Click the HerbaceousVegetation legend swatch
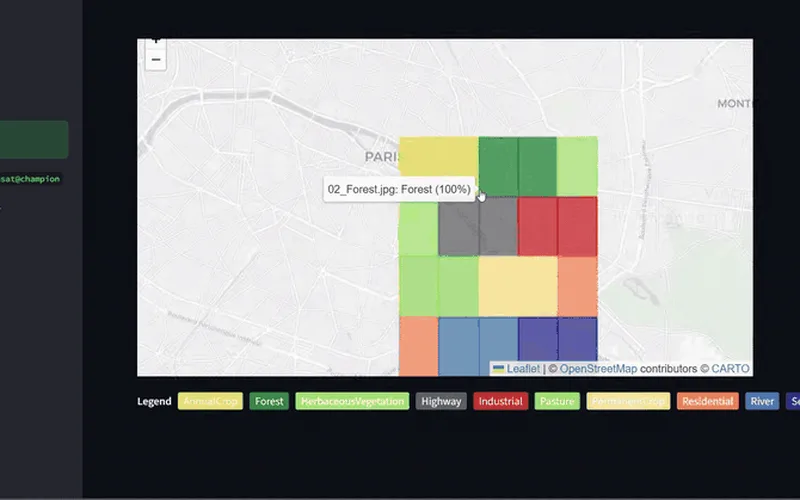This screenshot has width=800, height=500. tap(352, 401)
